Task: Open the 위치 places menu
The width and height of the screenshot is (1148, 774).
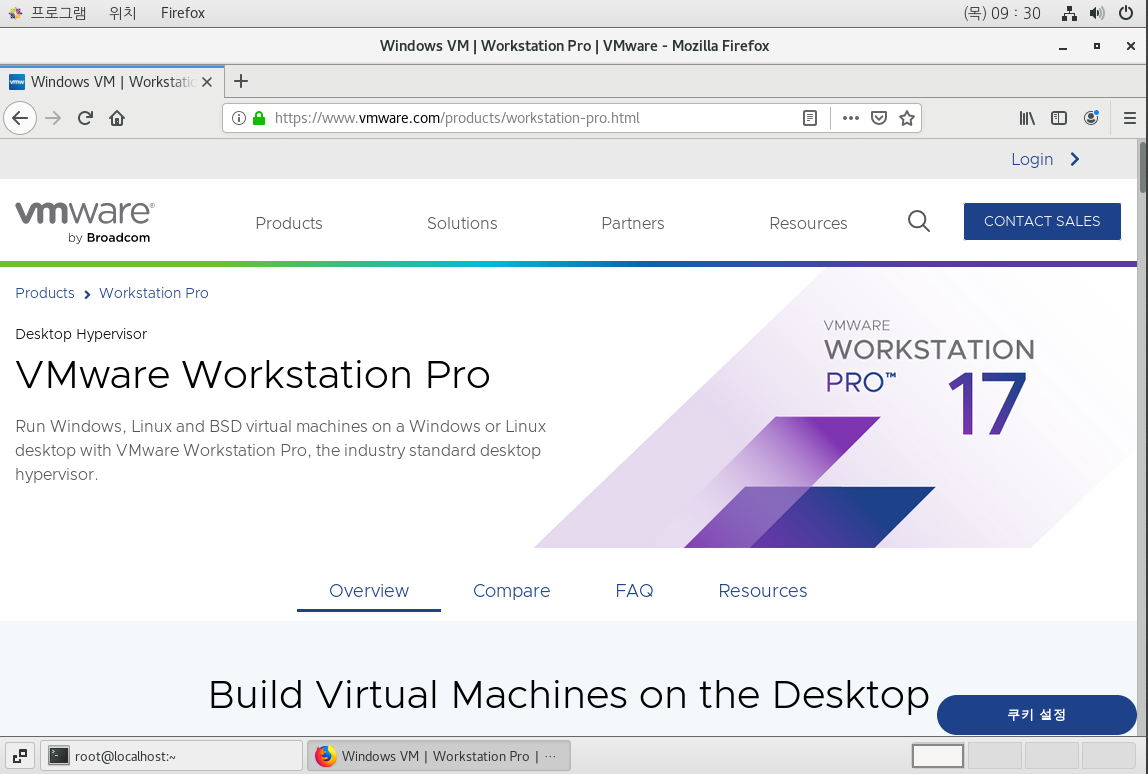Action: (122, 13)
